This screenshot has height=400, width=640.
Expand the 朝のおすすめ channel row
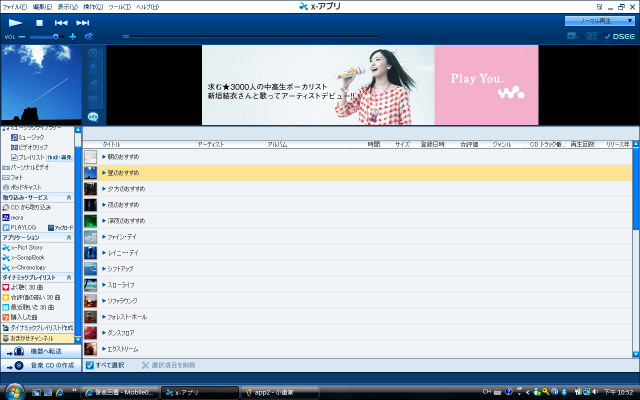pyautogui.click(x=104, y=157)
